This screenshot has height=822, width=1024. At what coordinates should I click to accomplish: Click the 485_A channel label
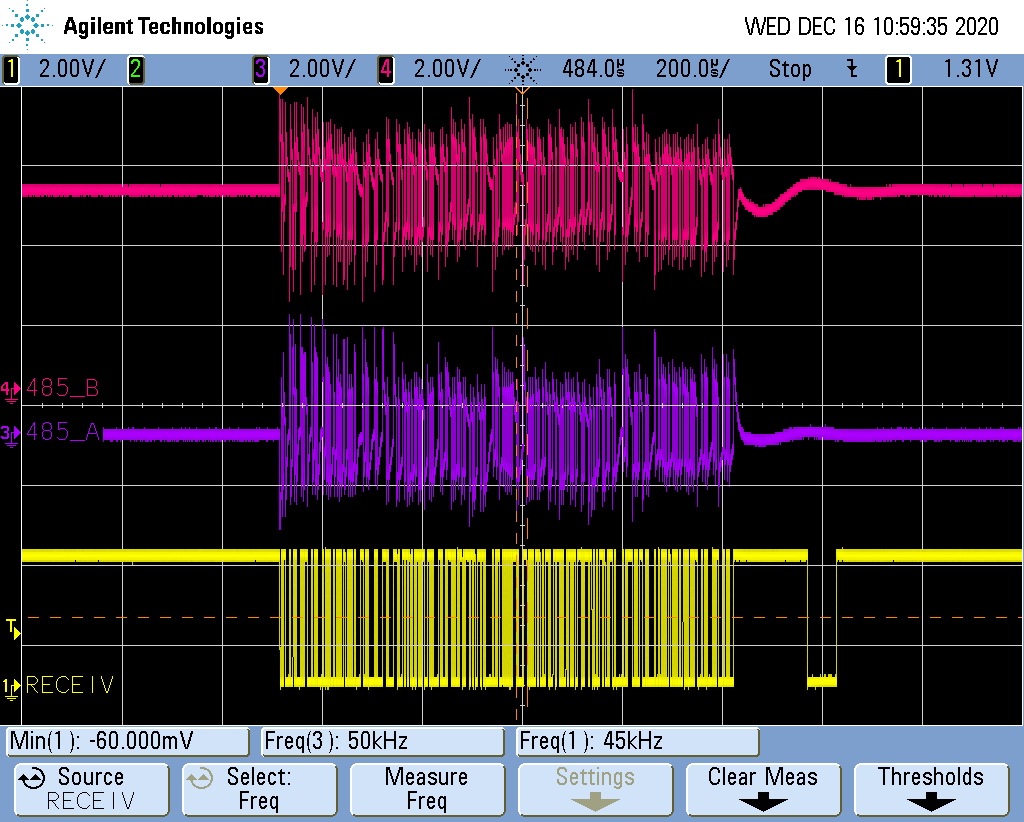click(62, 432)
